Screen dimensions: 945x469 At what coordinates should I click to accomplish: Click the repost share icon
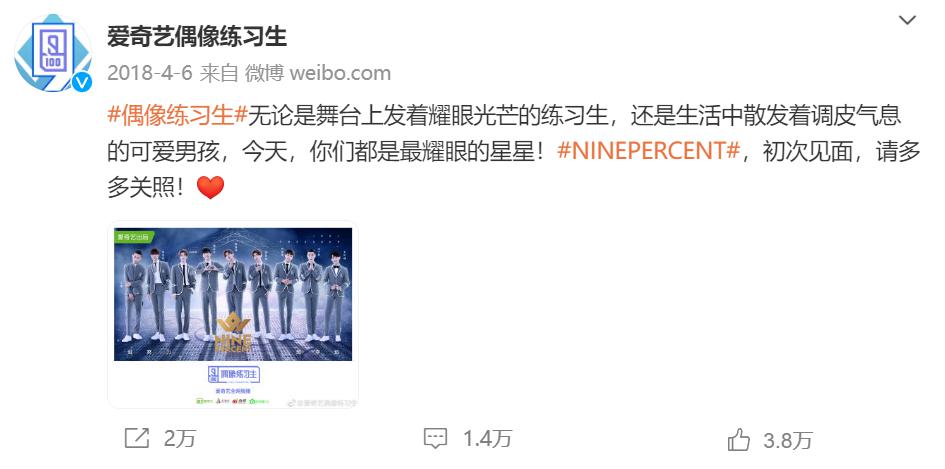[x=137, y=438]
